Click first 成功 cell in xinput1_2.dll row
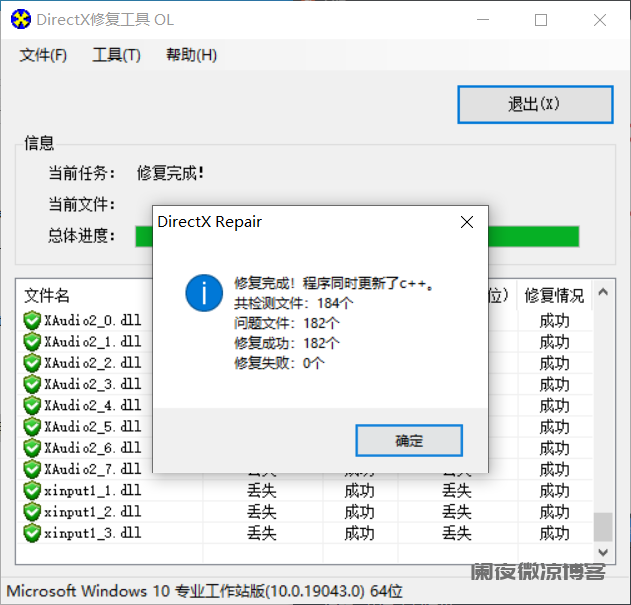Image resolution: width=631 pixels, height=605 pixels. (359, 512)
